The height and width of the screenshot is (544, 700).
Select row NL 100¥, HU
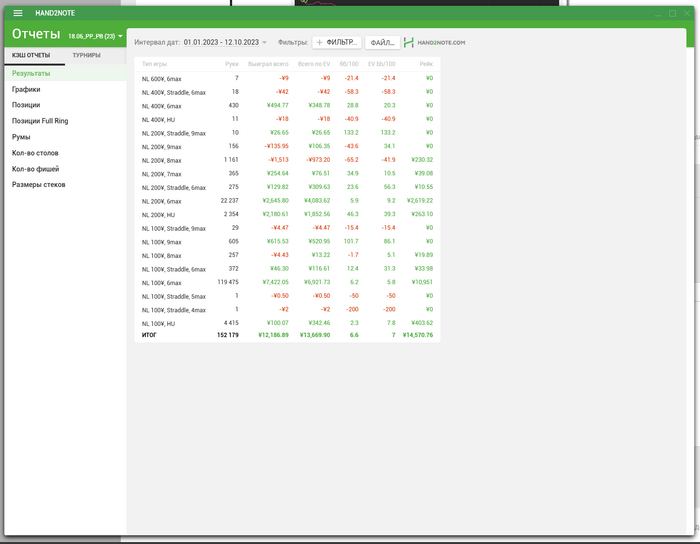[287, 324]
